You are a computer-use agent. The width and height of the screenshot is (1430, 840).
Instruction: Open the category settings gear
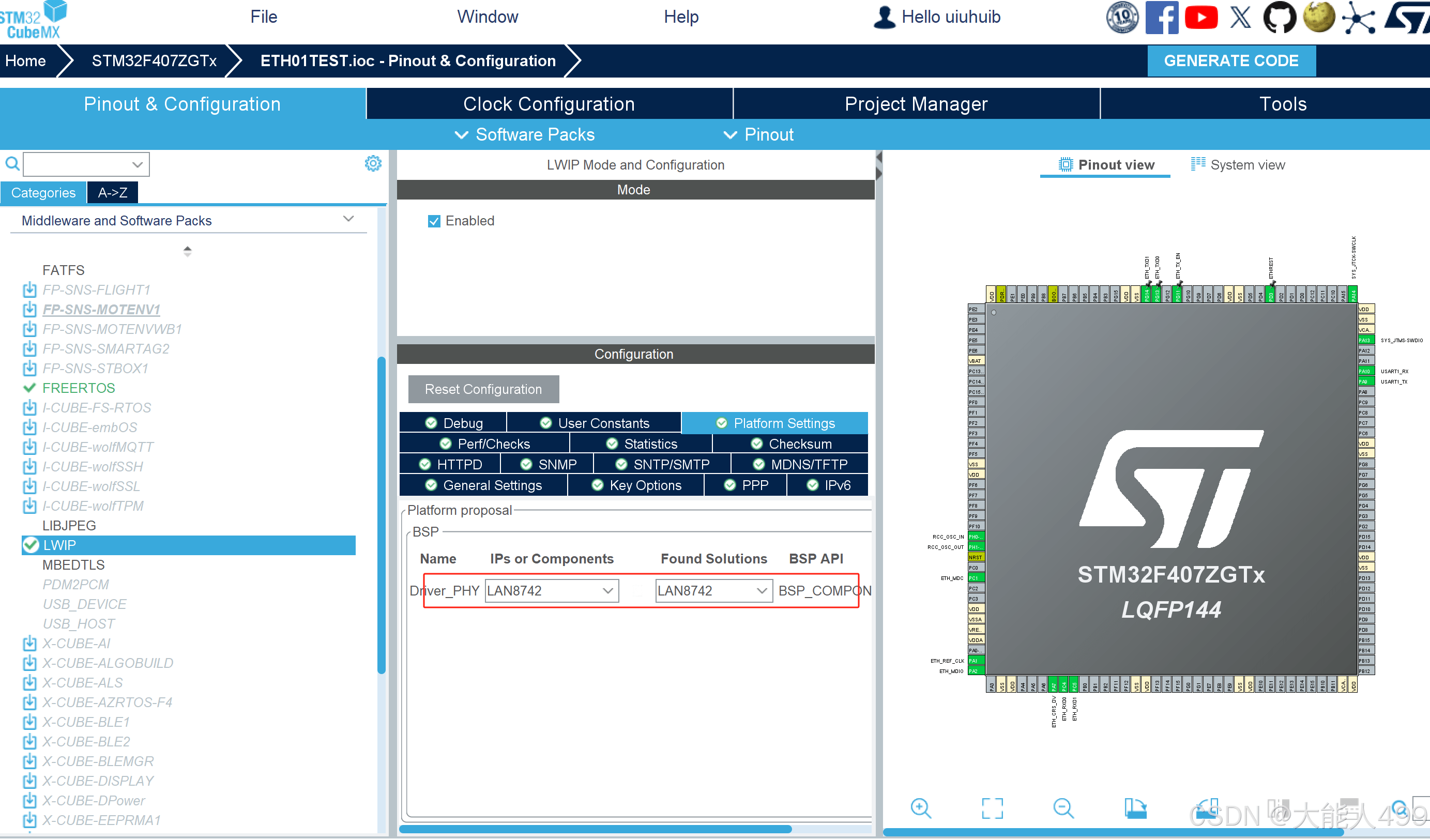point(373,164)
